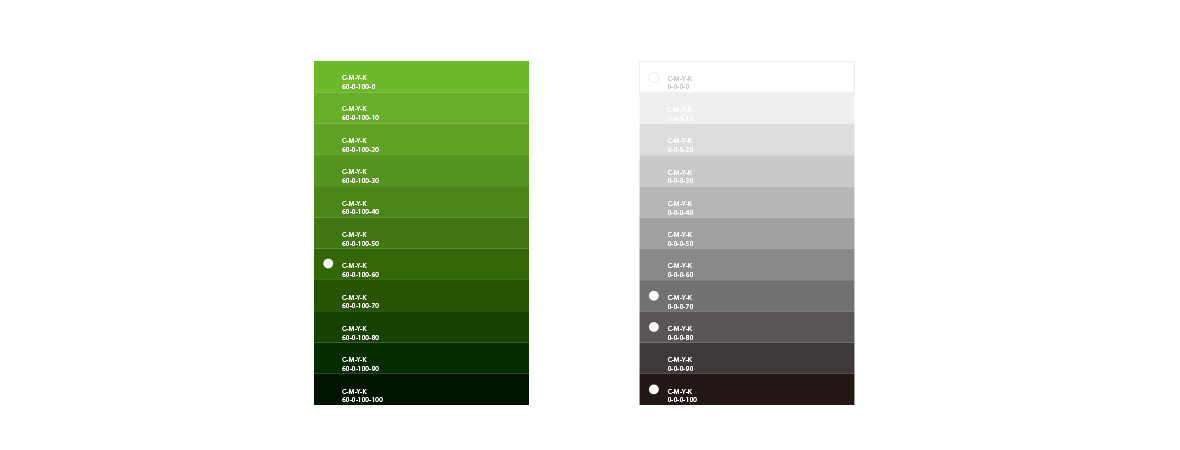Image resolution: width=1180 pixels, height=450 pixels.
Task: Click the gray swatch labeled 0-0-0-30
Action: (x=747, y=171)
